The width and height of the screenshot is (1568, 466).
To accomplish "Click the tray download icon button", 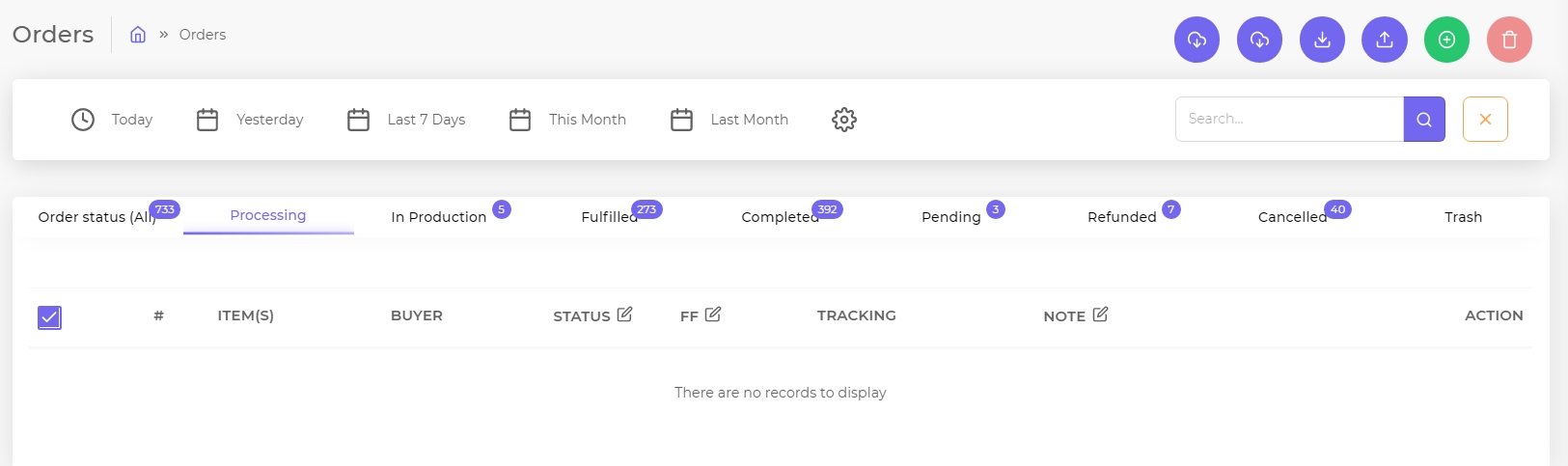I will 1322,40.
